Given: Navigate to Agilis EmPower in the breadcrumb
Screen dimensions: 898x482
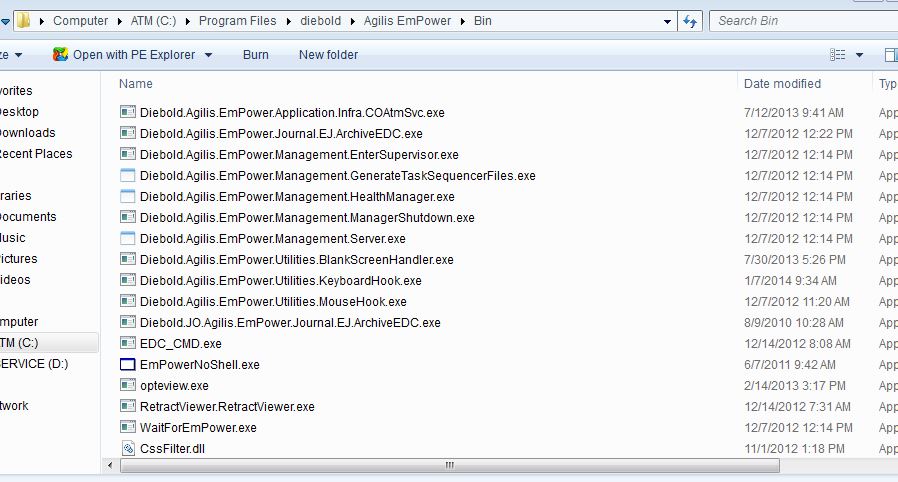Looking at the screenshot, I should [x=407, y=21].
